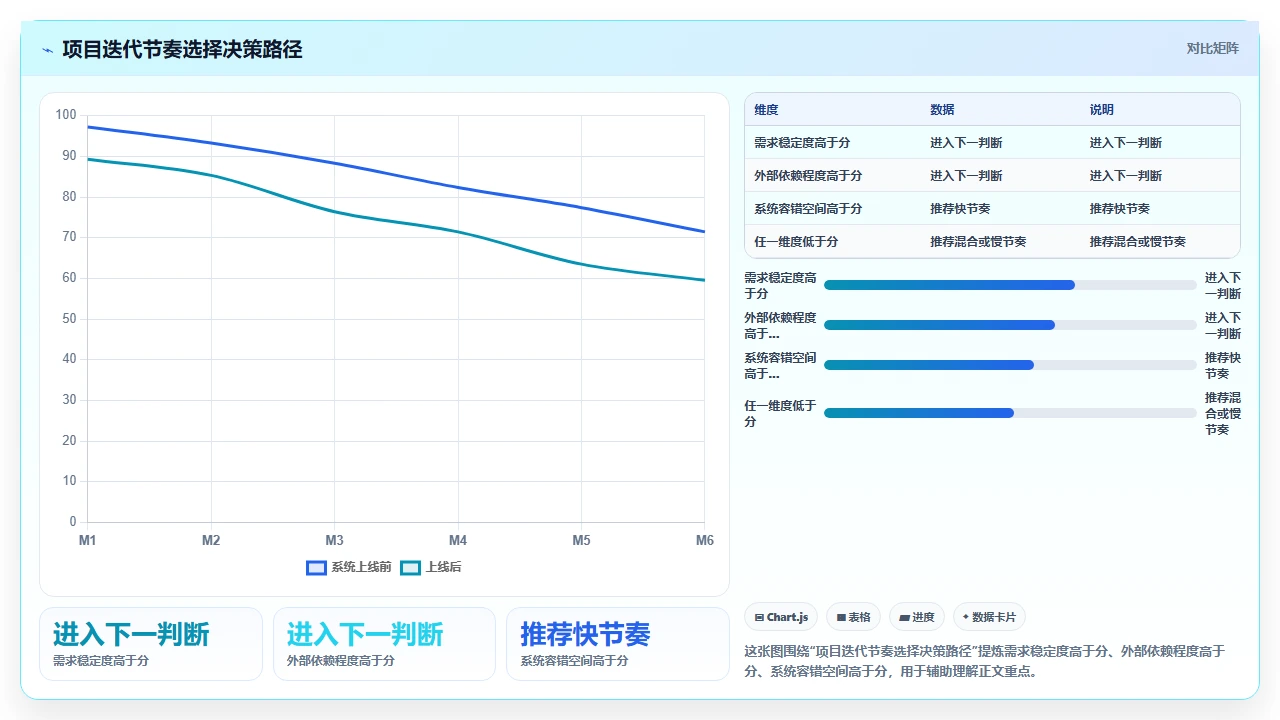Screen dimensions: 1280x720
Task: Open the 推荐快节奏 data card
Action: click(x=617, y=644)
